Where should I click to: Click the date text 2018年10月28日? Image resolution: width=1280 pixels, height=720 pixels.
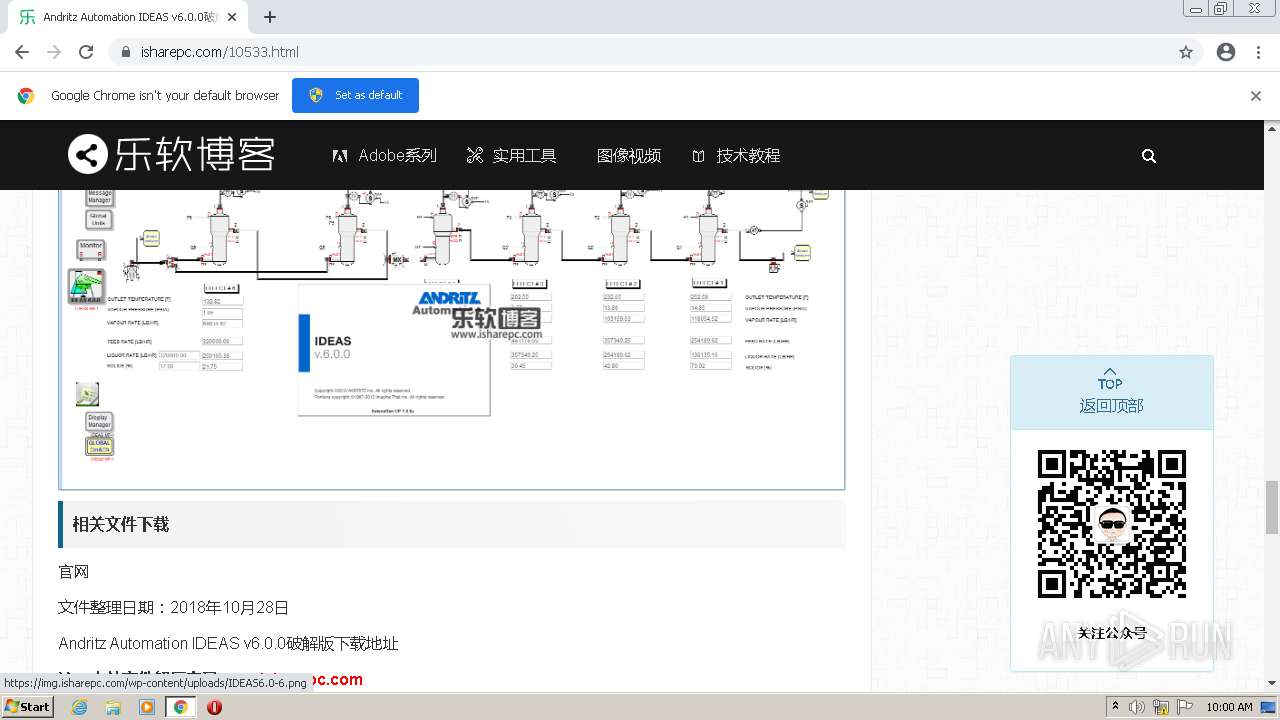(230, 608)
